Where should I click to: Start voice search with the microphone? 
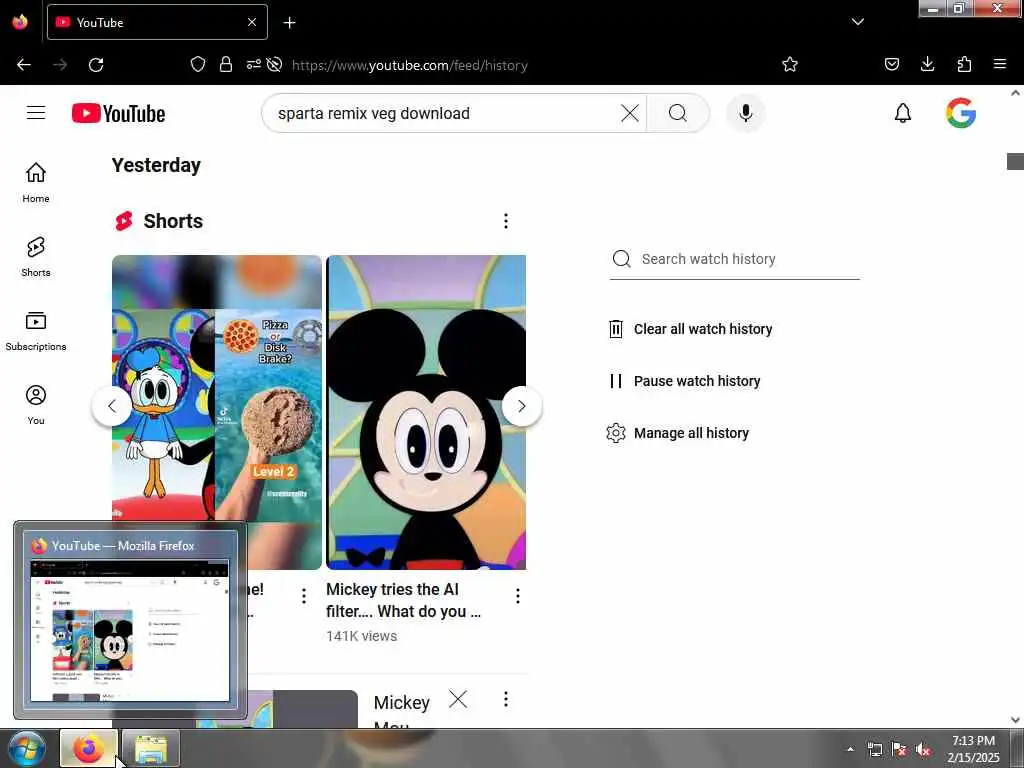[745, 113]
